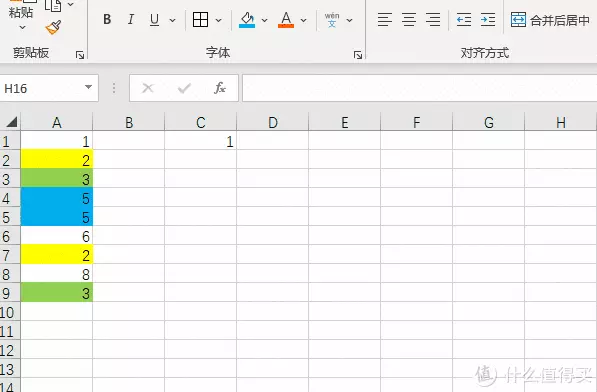Increase indent of cell content
597x392 pixels.
tap(488, 19)
